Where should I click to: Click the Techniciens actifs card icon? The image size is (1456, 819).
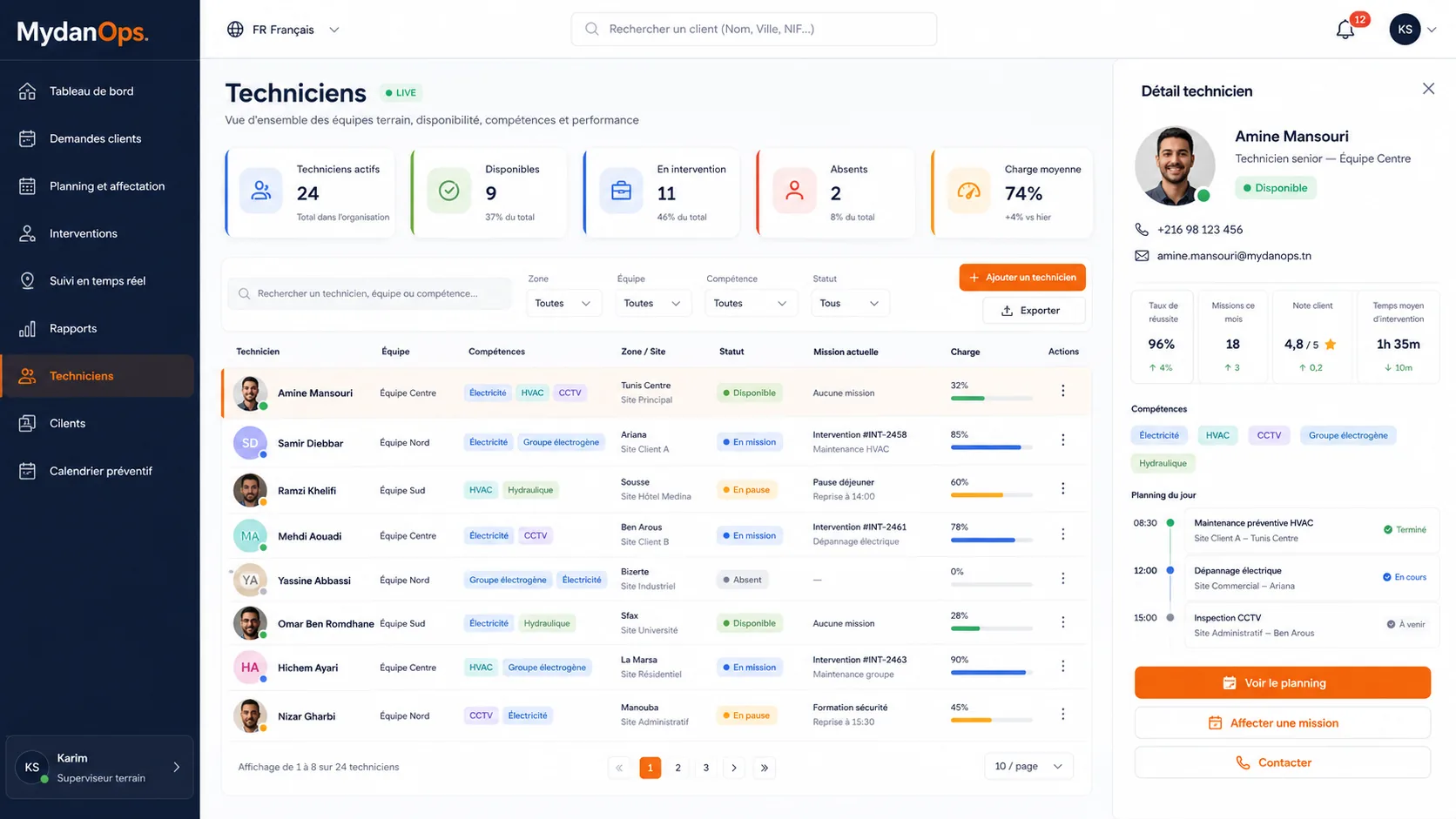(x=261, y=191)
